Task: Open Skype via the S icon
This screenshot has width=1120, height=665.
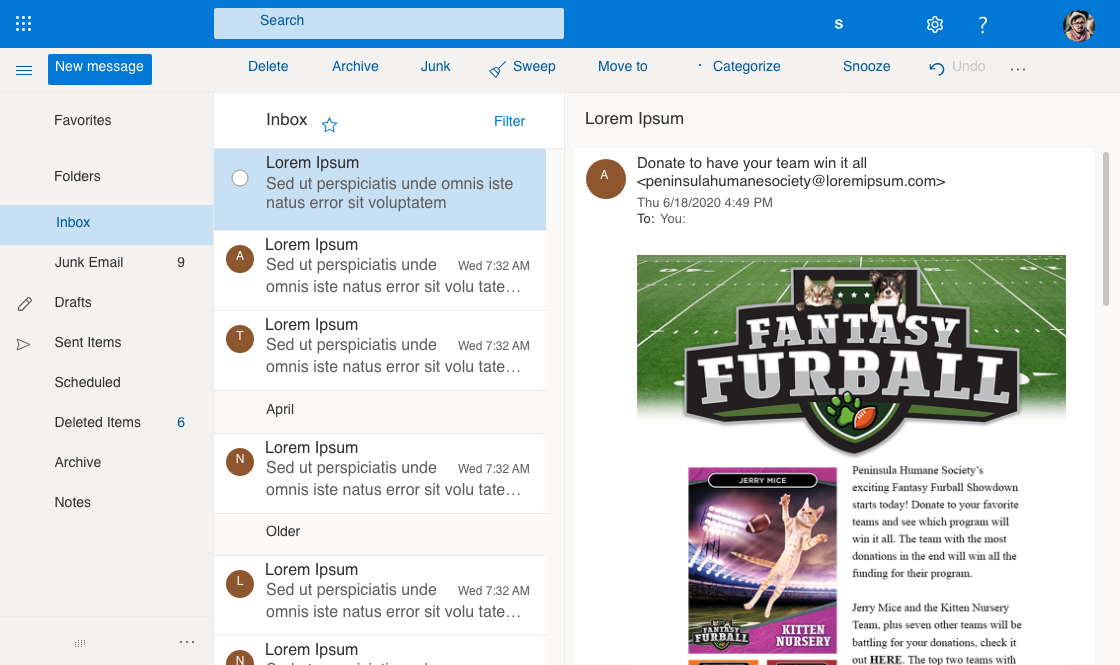Action: (x=839, y=24)
